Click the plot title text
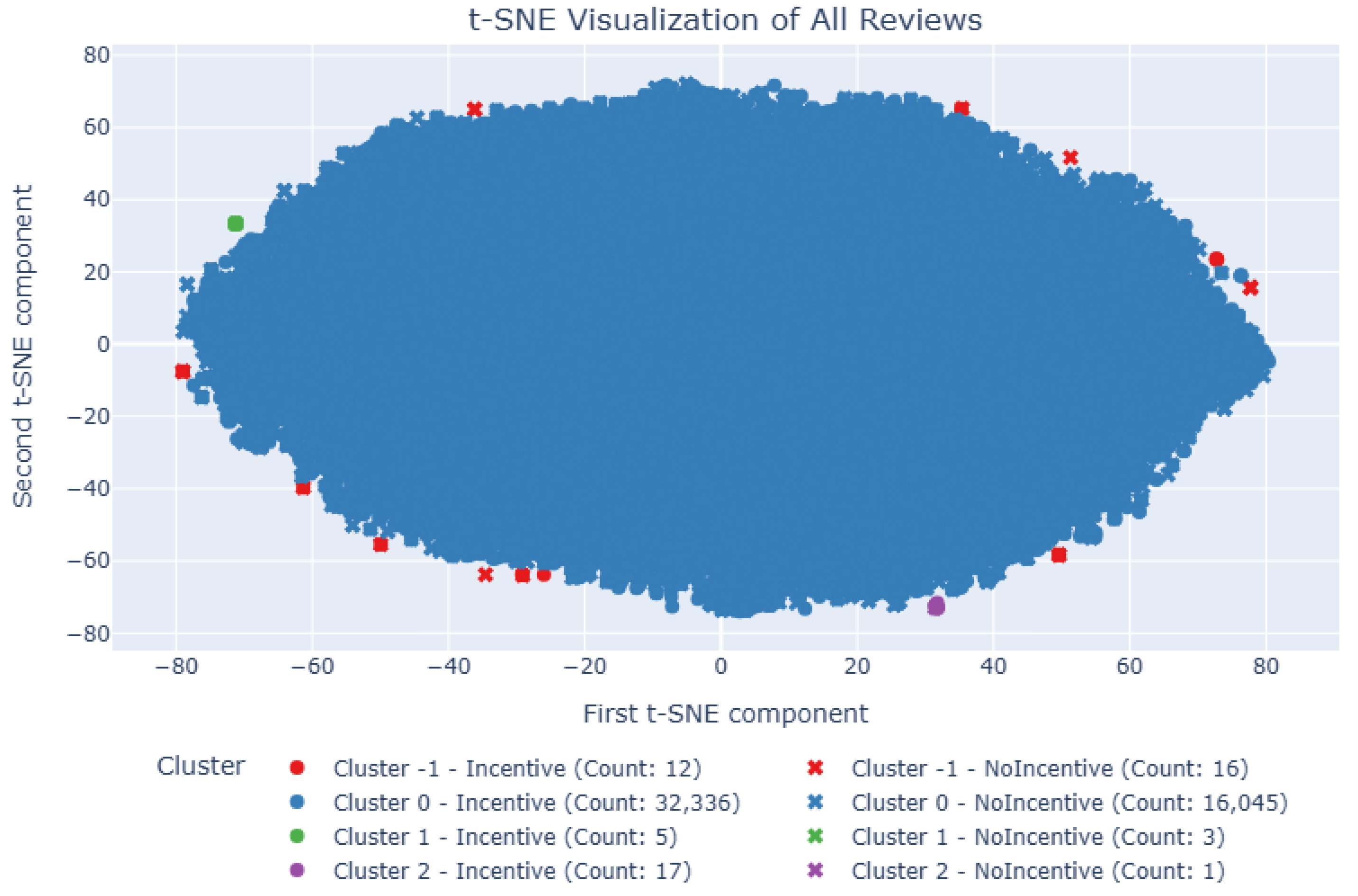Screen dimensions: 1358x896 coord(725,20)
